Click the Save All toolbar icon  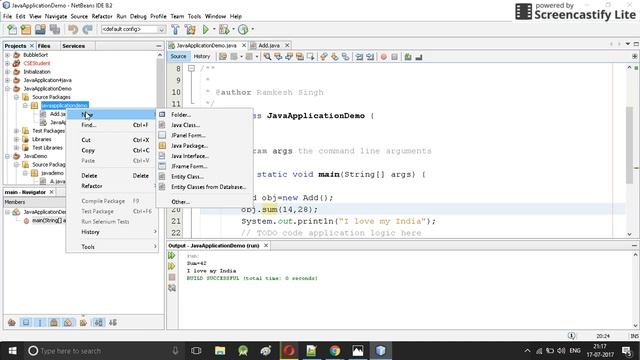pyautogui.click(x=55, y=29)
